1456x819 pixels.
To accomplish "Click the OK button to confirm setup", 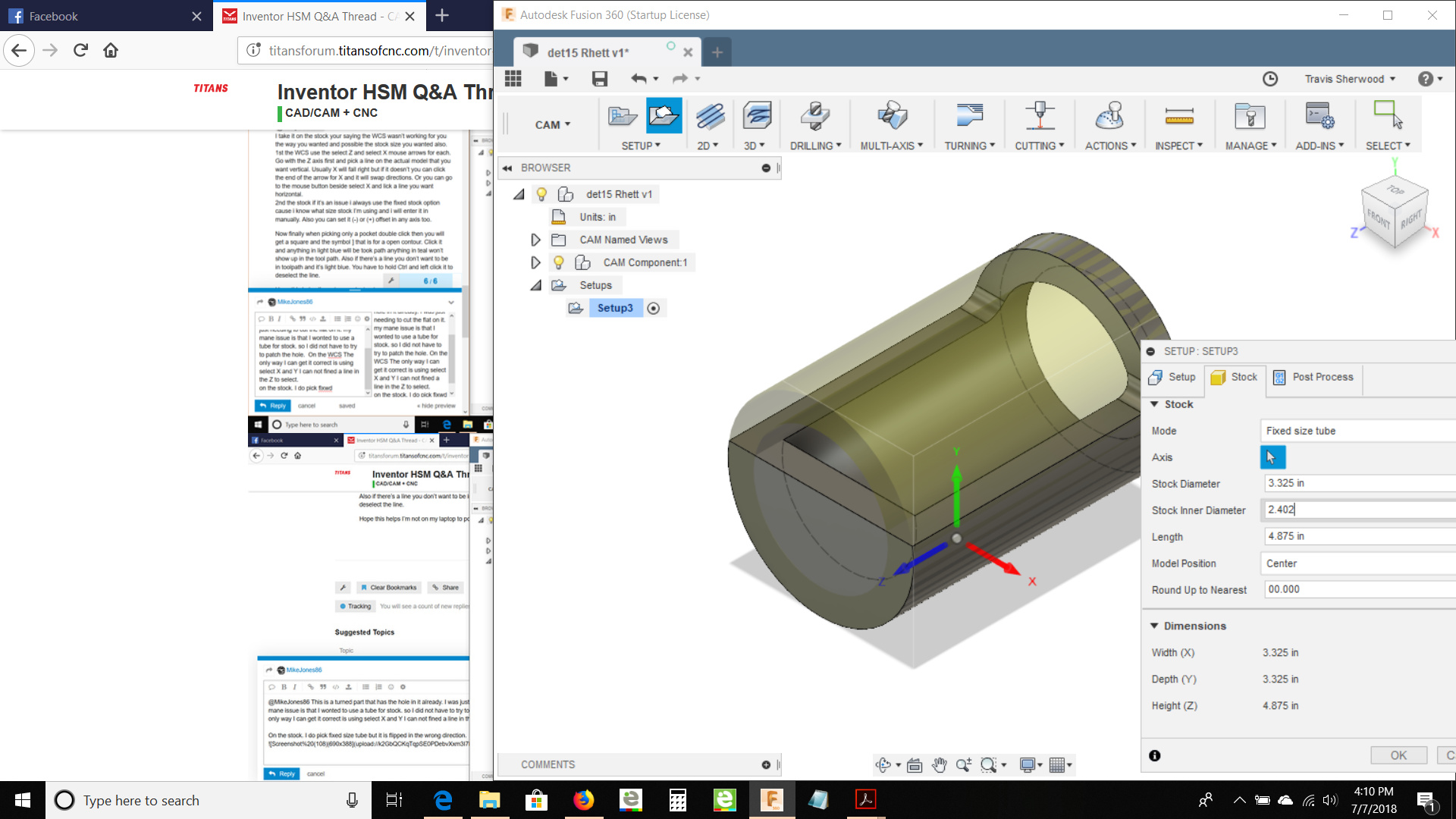I will tap(1398, 755).
